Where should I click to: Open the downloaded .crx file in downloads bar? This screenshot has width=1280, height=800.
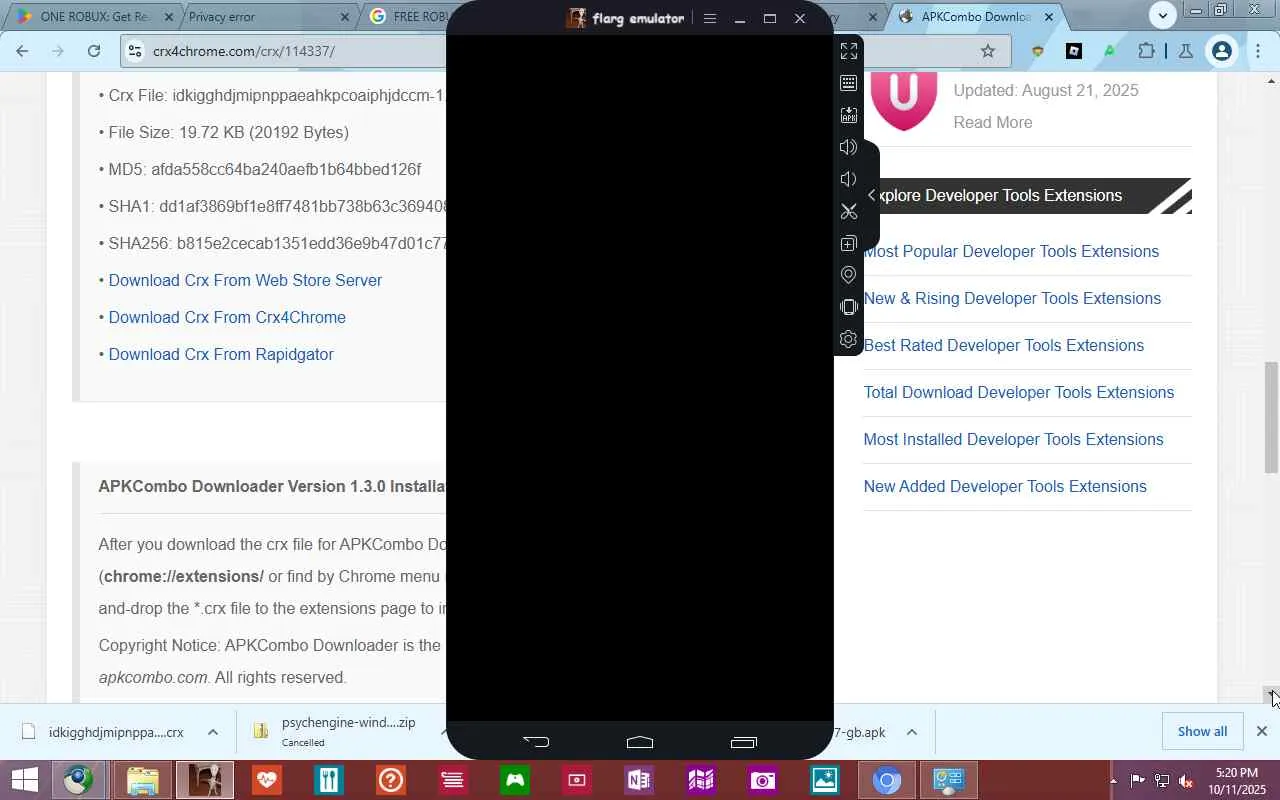coord(104,732)
